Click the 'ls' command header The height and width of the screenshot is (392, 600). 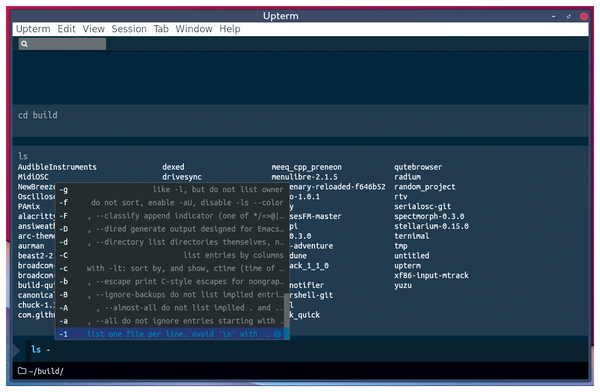click(x=23, y=156)
